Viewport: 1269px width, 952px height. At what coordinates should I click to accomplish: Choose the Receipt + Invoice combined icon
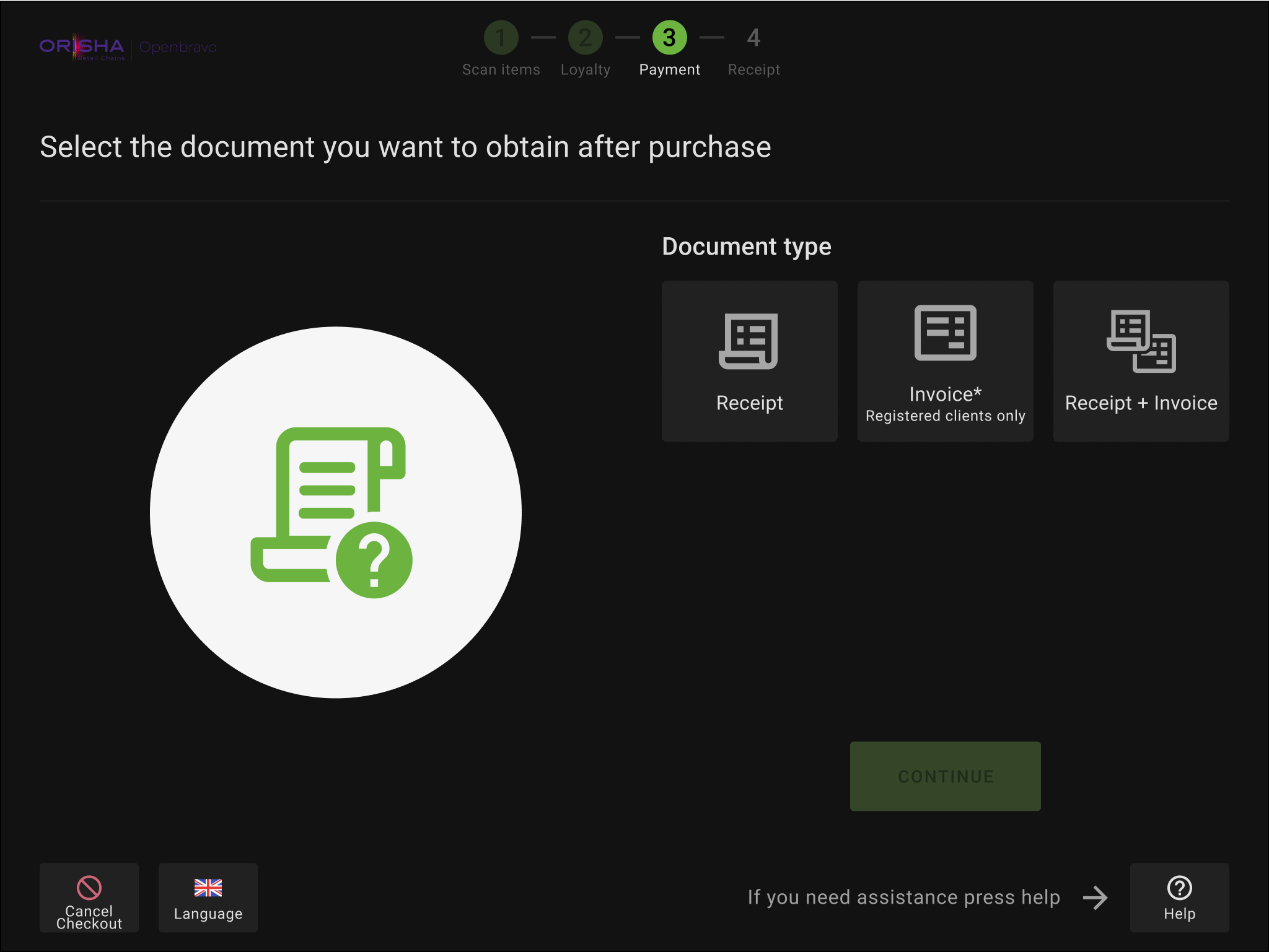click(x=1141, y=341)
